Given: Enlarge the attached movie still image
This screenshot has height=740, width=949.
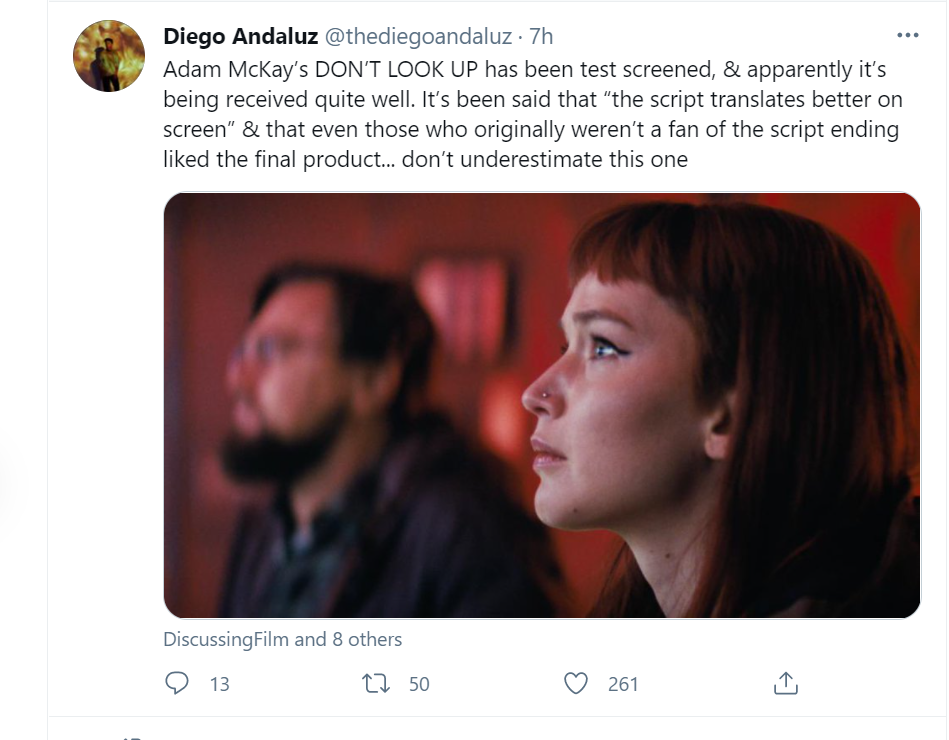Looking at the screenshot, I should (542, 405).
